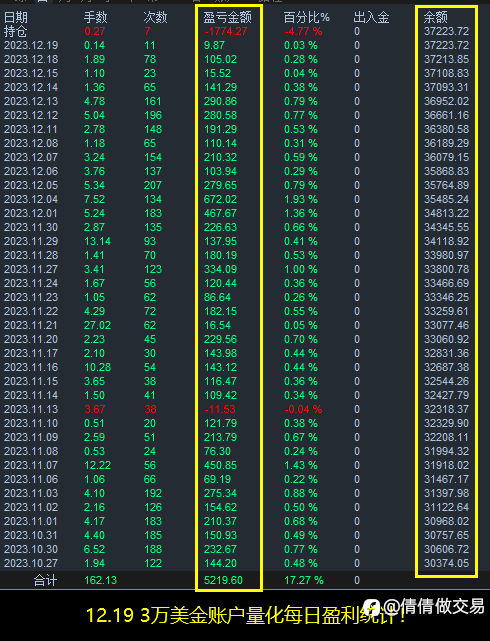Select date row 2023.11.17
490x641 pixels.
pyautogui.click(x=31, y=353)
